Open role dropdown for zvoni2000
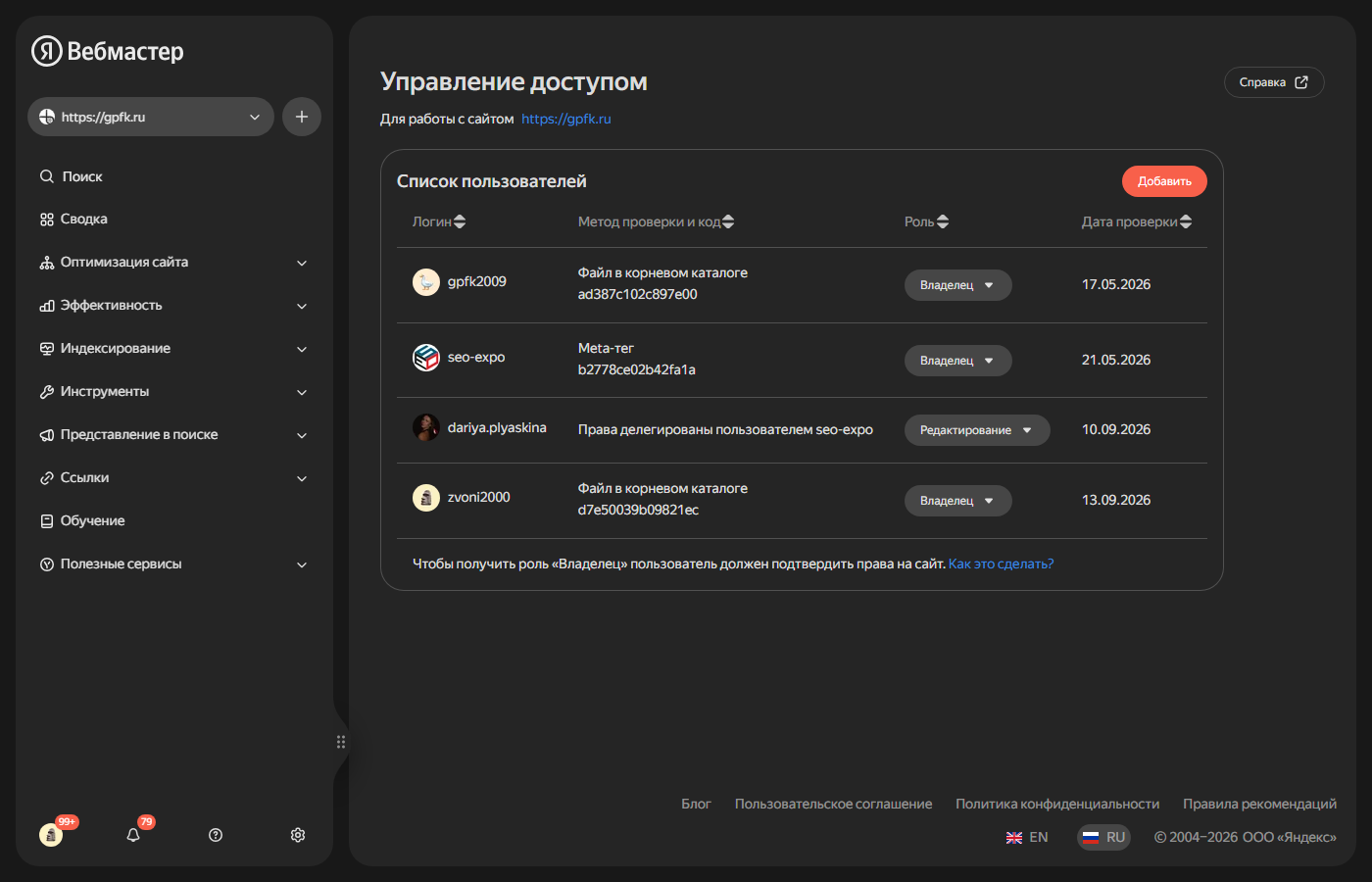The width and height of the screenshot is (1372, 882). (957, 501)
